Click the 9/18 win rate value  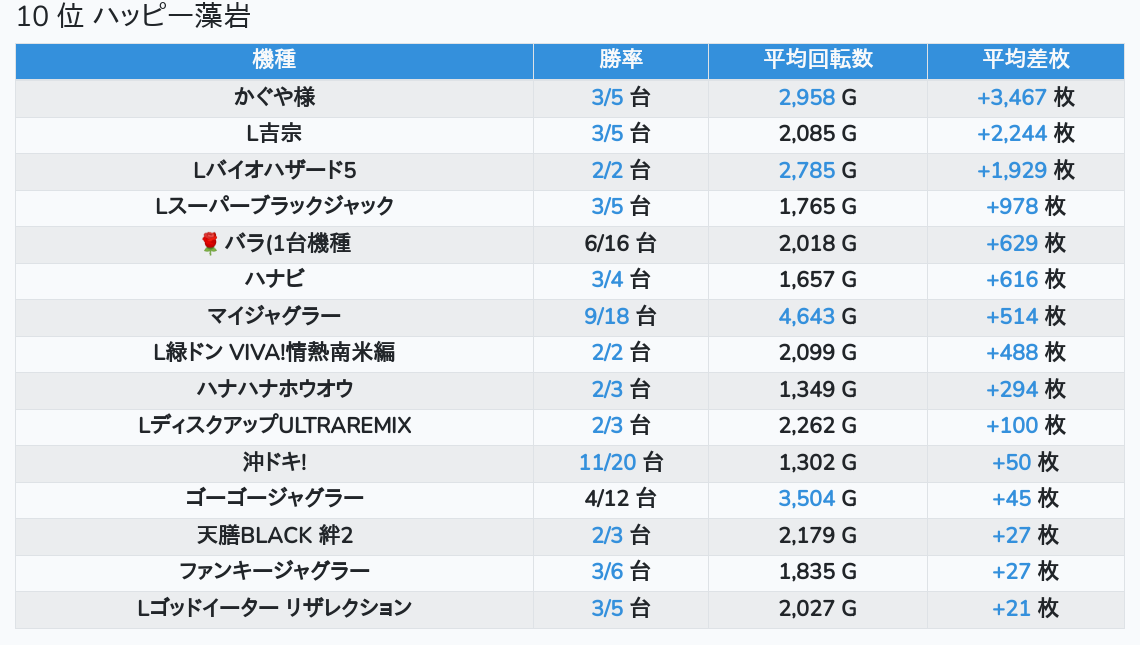click(607, 317)
